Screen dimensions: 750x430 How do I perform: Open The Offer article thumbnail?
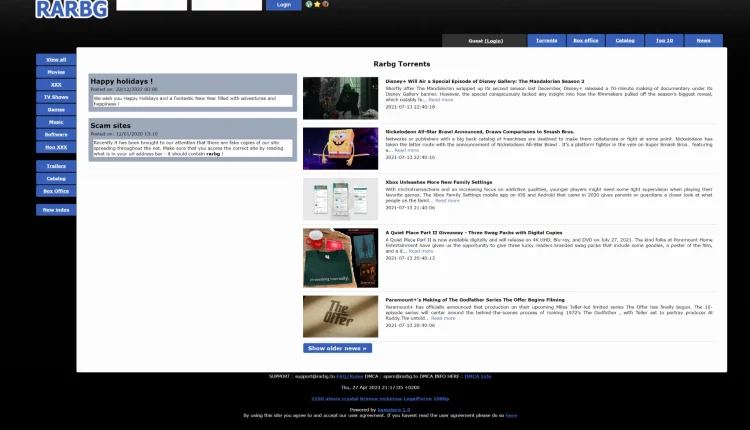tap(340, 316)
